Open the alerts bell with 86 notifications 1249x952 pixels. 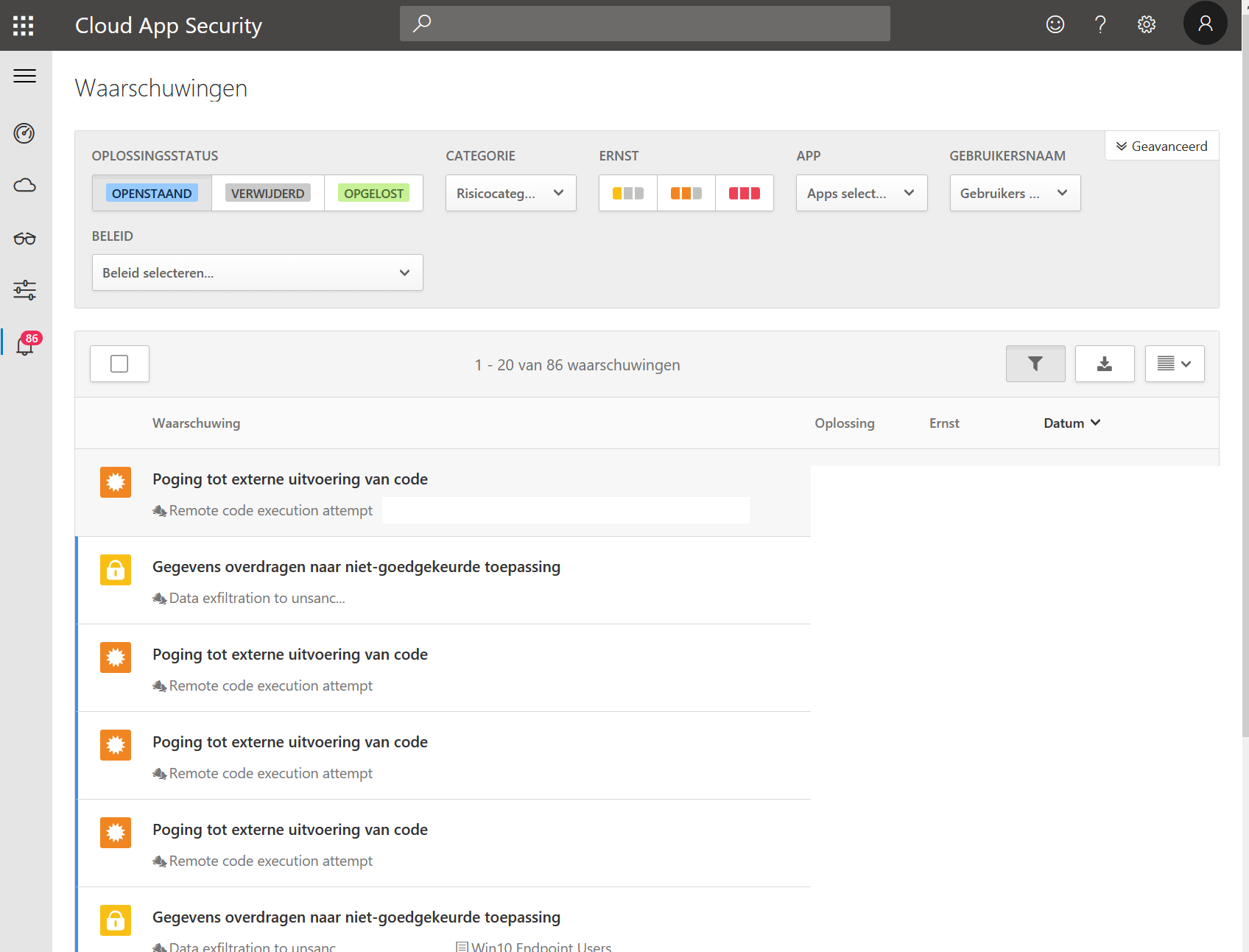click(x=25, y=346)
